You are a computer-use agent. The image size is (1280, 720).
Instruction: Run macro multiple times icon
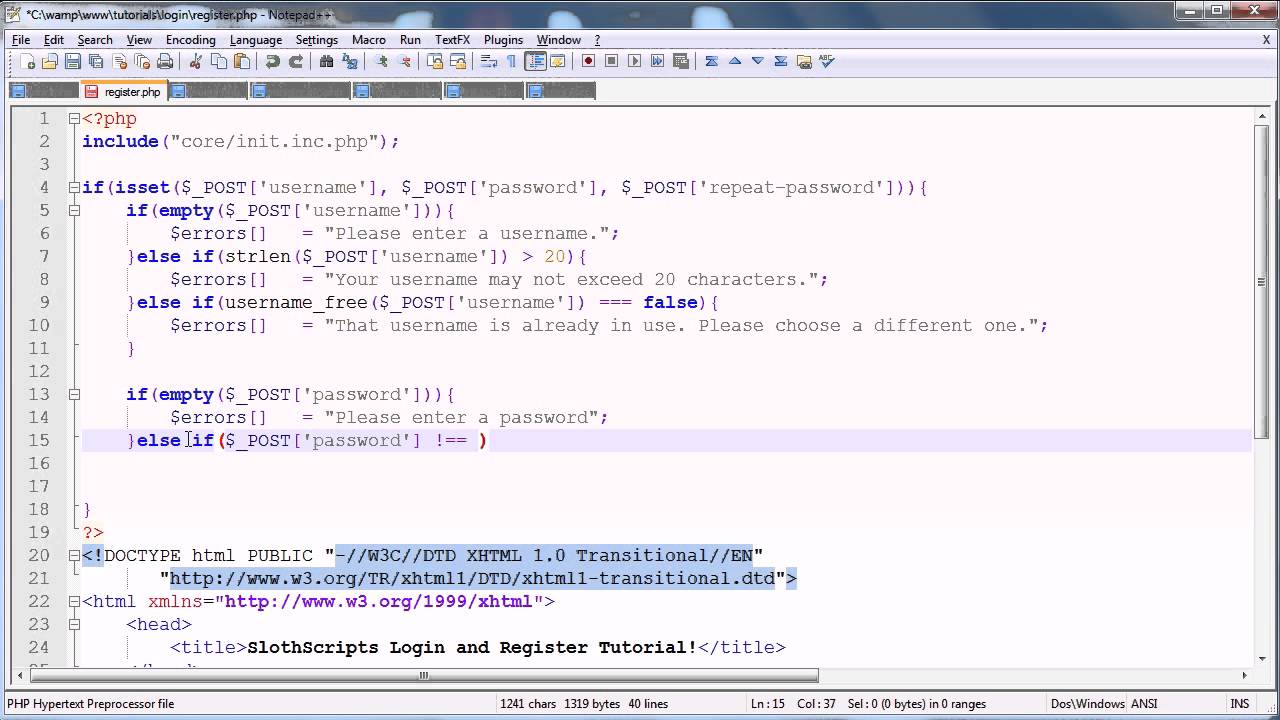(x=657, y=61)
